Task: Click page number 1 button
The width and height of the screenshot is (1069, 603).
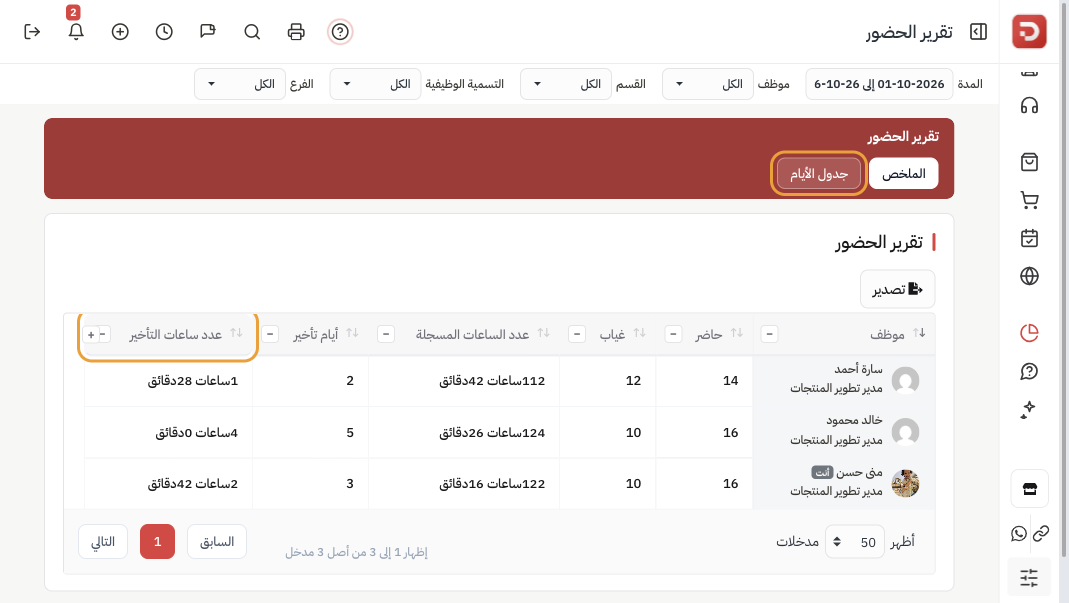Action: (x=157, y=542)
